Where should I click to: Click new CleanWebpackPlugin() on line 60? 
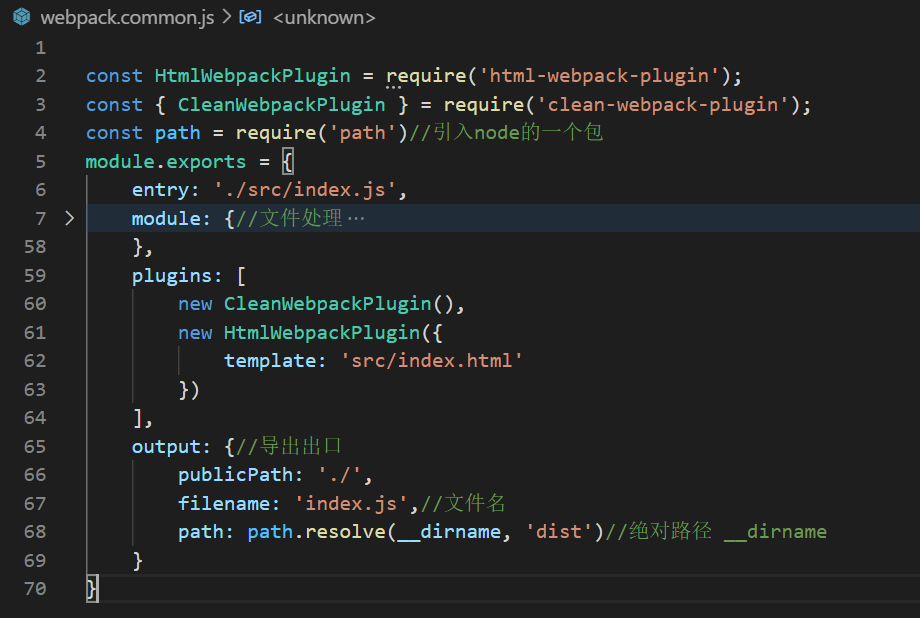(x=316, y=304)
